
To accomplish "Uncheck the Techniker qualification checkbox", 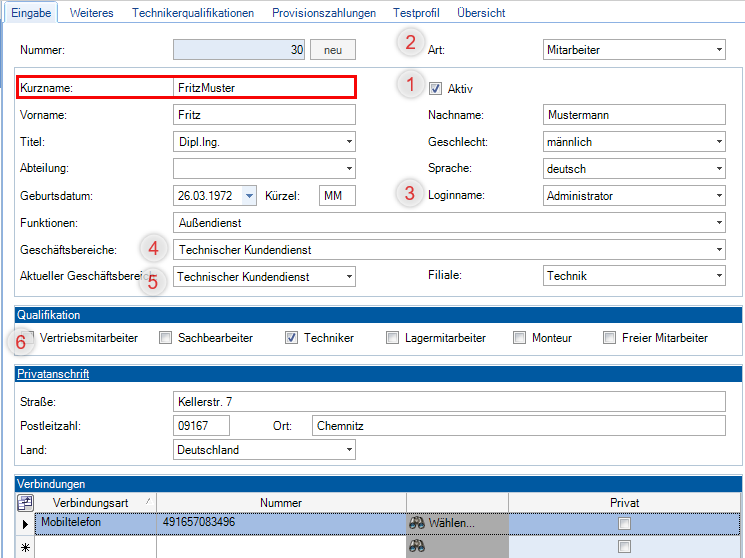I will (292, 338).
